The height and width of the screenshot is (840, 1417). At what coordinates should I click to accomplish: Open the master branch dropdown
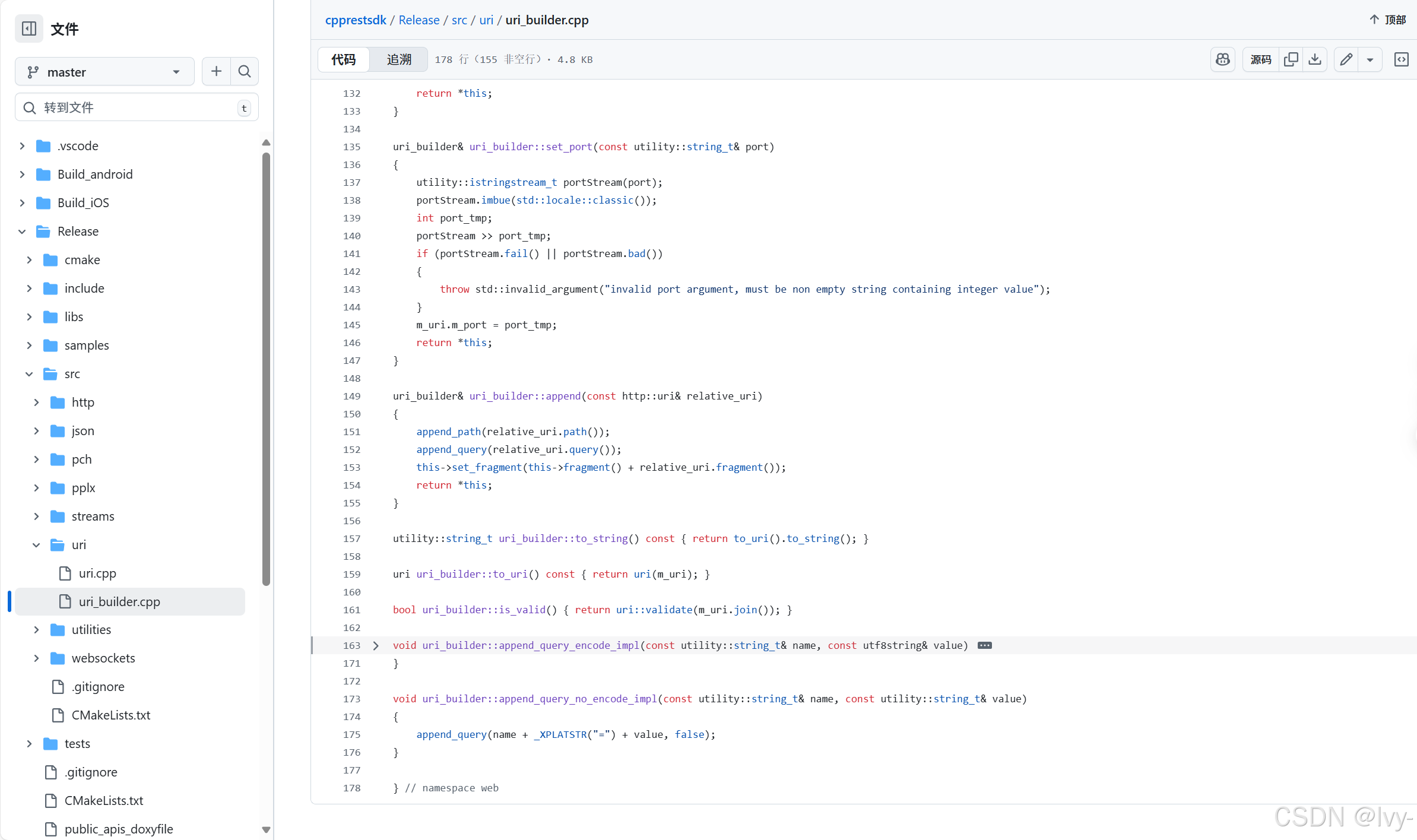104,72
